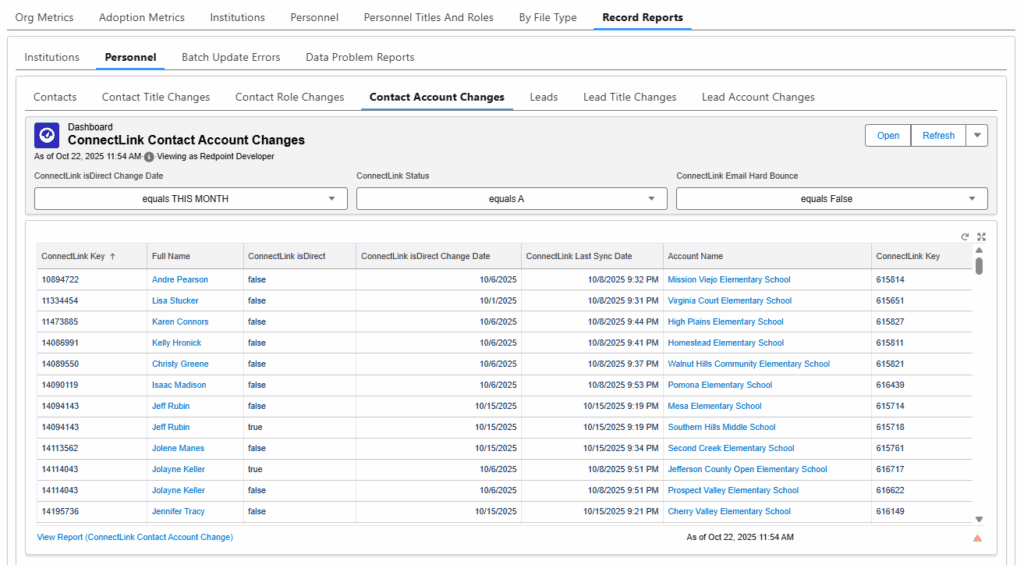The width and height of the screenshot is (1024, 565).
Task: Click the orange warning triangle icon
Action: point(978,538)
